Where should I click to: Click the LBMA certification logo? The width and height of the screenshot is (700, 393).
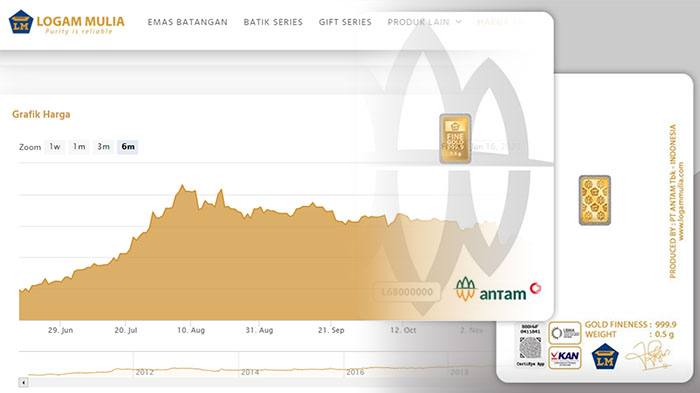pyautogui.click(x=565, y=333)
